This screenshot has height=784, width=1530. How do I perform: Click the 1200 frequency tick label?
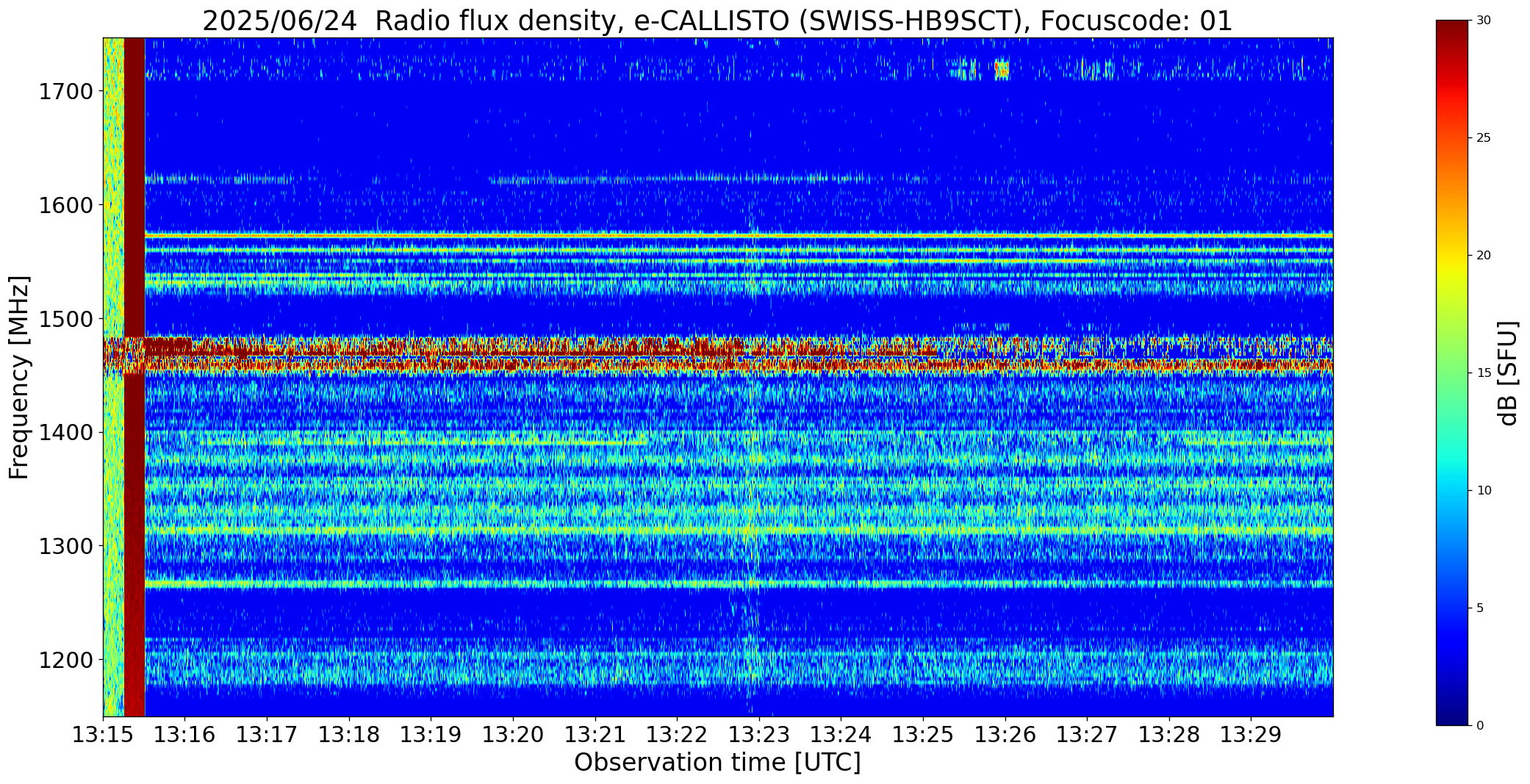click(65, 660)
